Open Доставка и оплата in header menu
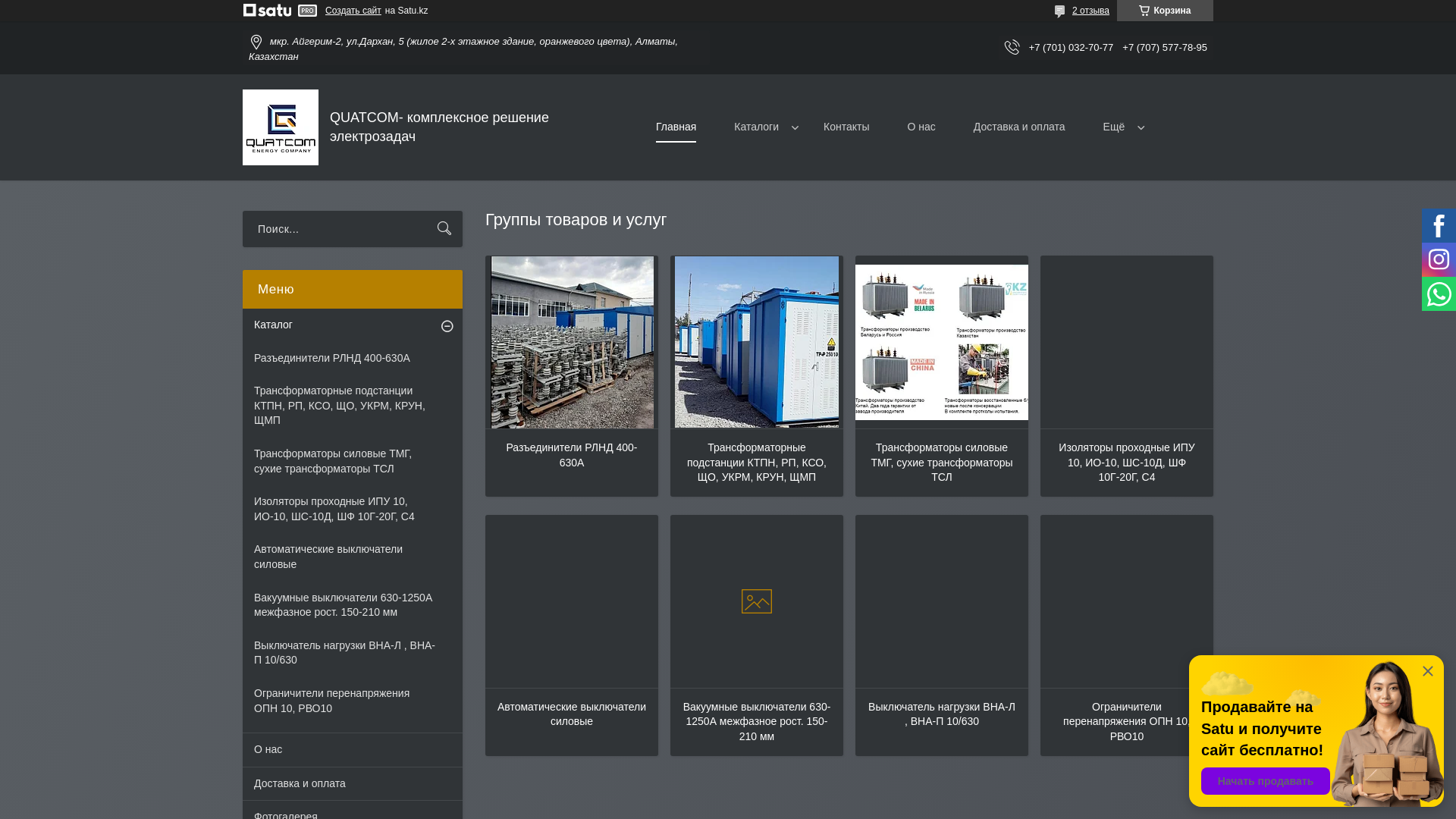 (x=1018, y=127)
